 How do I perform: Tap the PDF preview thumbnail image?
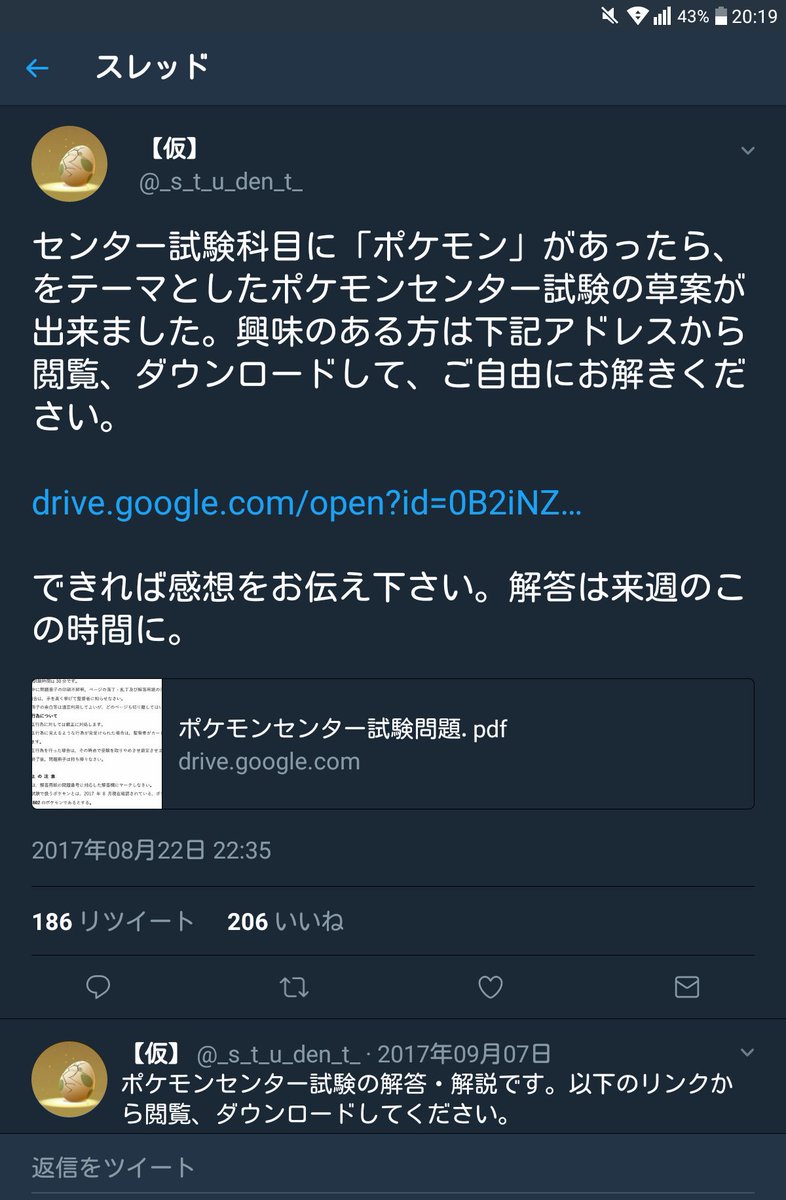tap(97, 744)
